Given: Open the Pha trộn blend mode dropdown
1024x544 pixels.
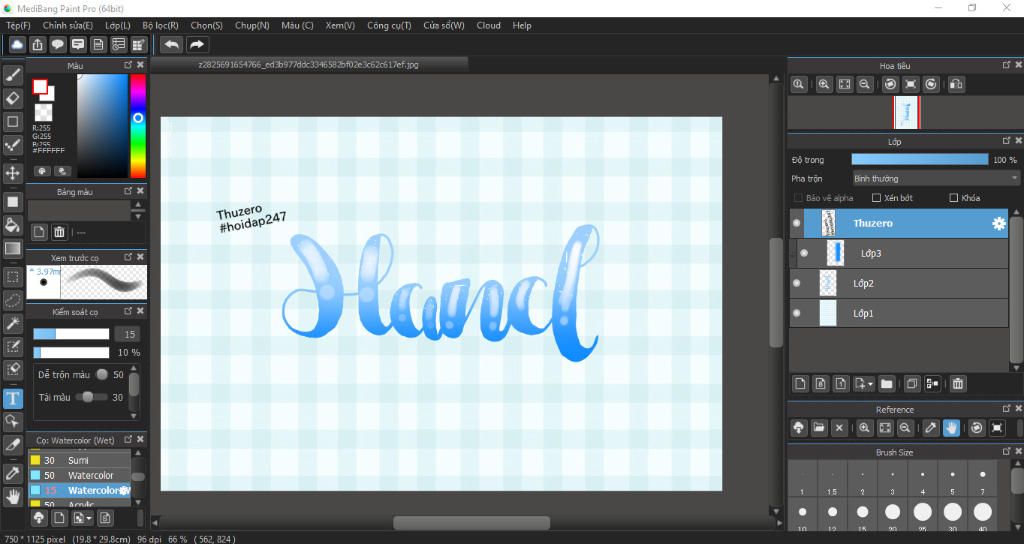Looking at the screenshot, I should coord(935,178).
